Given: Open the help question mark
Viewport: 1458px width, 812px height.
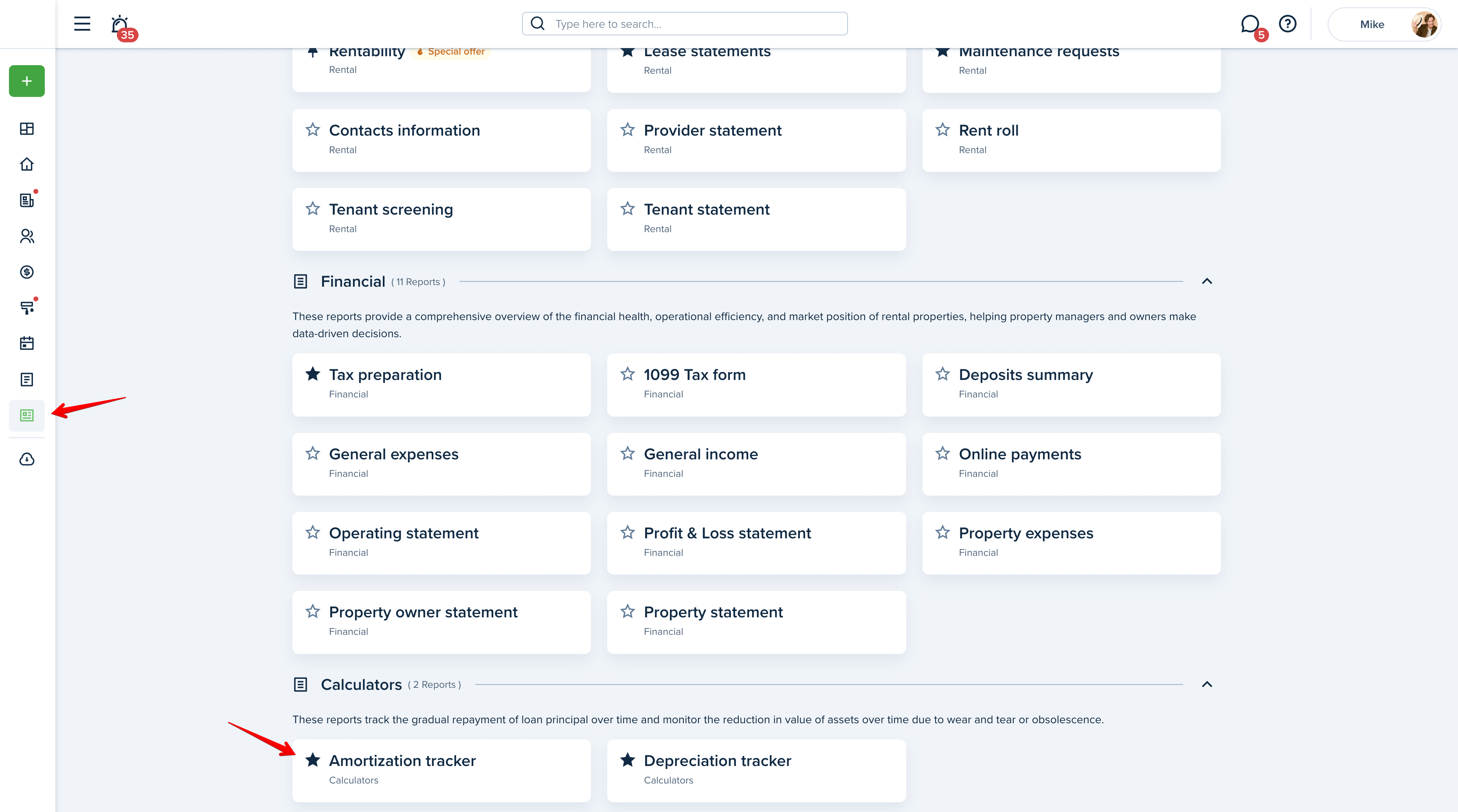Looking at the screenshot, I should tap(1288, 24).
